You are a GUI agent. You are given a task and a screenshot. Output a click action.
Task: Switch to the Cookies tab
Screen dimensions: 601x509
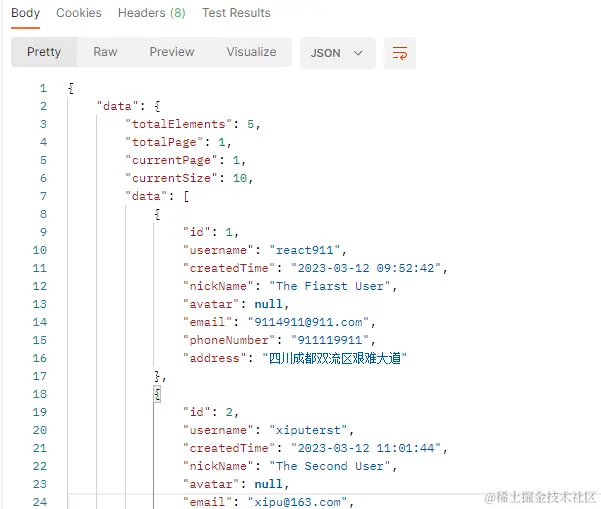[79, 13]
